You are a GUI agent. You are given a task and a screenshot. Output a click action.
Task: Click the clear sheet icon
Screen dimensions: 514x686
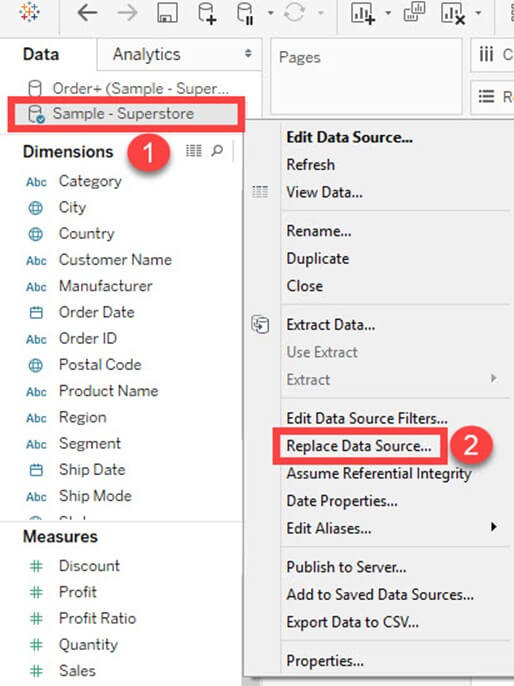tap(453, 13)
